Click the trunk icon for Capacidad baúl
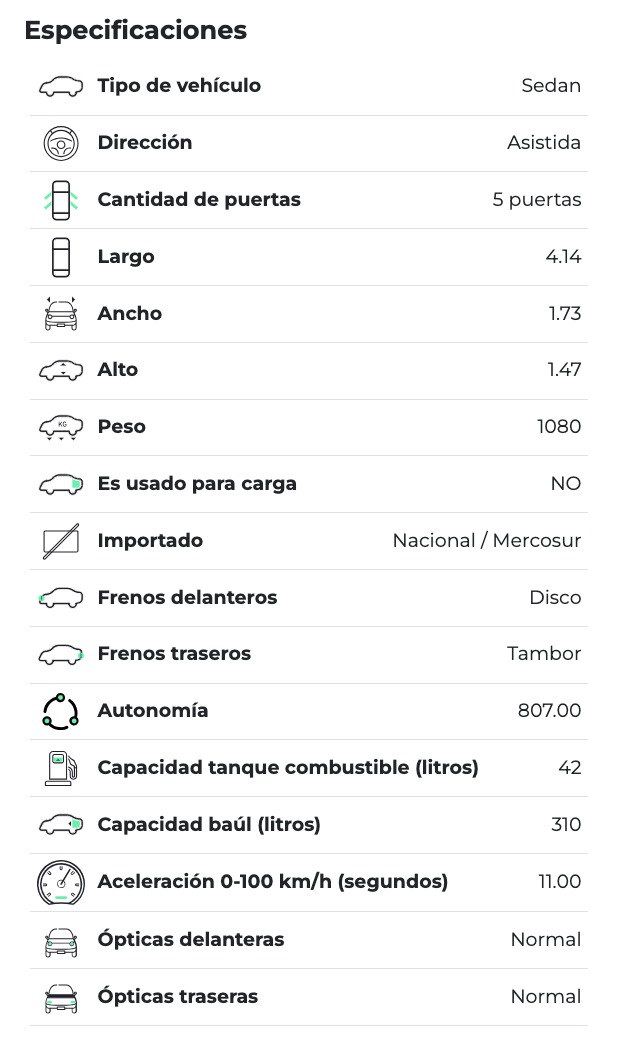This screenshot has height=1044, width=620. click(61, 825)
